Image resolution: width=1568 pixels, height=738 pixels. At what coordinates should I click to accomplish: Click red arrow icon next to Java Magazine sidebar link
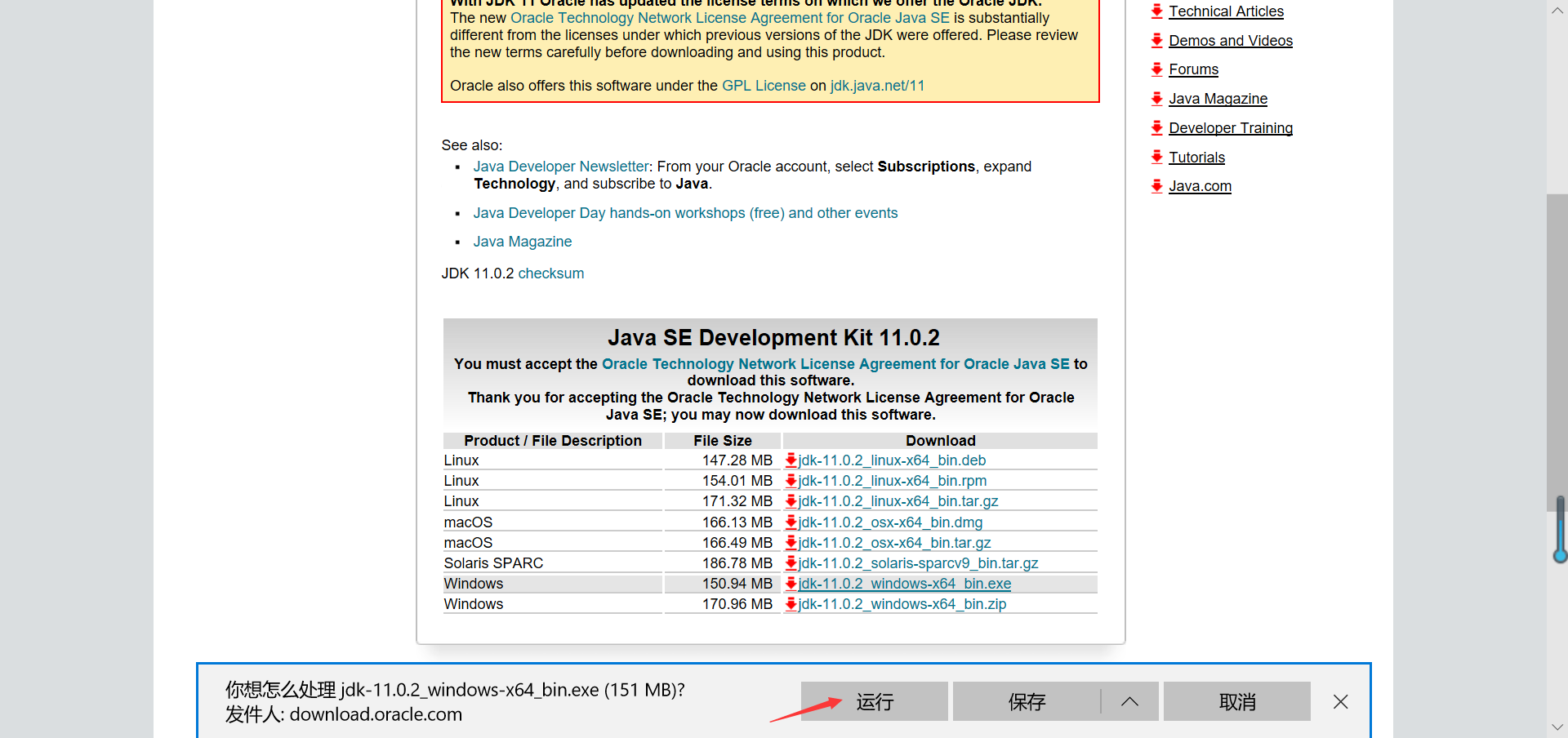pos(1157,99)
